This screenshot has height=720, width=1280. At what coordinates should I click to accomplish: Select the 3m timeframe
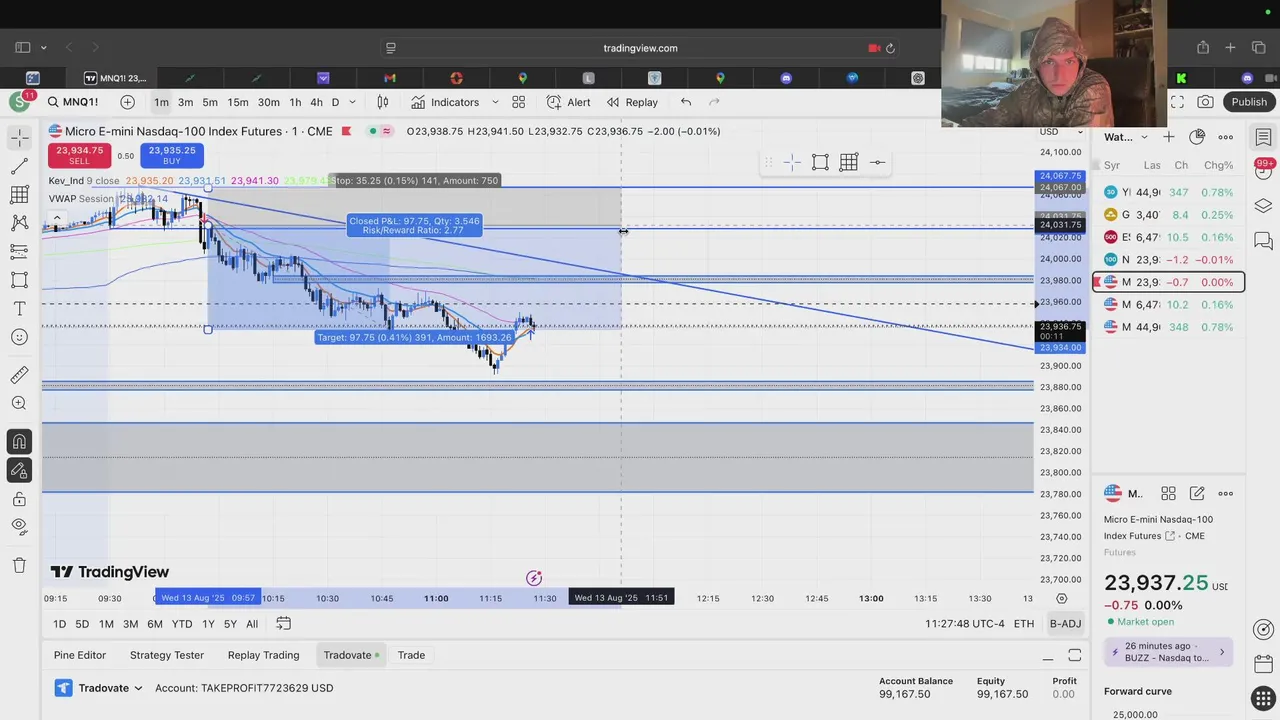coord(185,102)
